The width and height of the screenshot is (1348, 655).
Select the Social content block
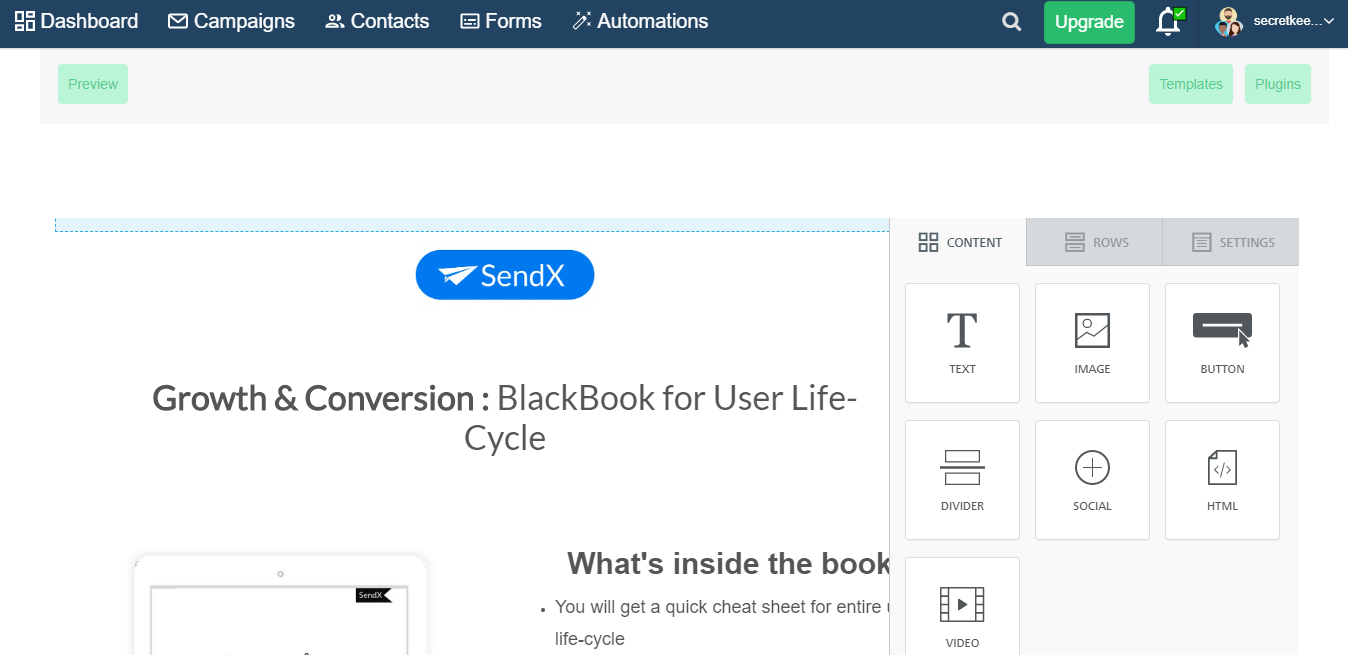[1092, 480]
